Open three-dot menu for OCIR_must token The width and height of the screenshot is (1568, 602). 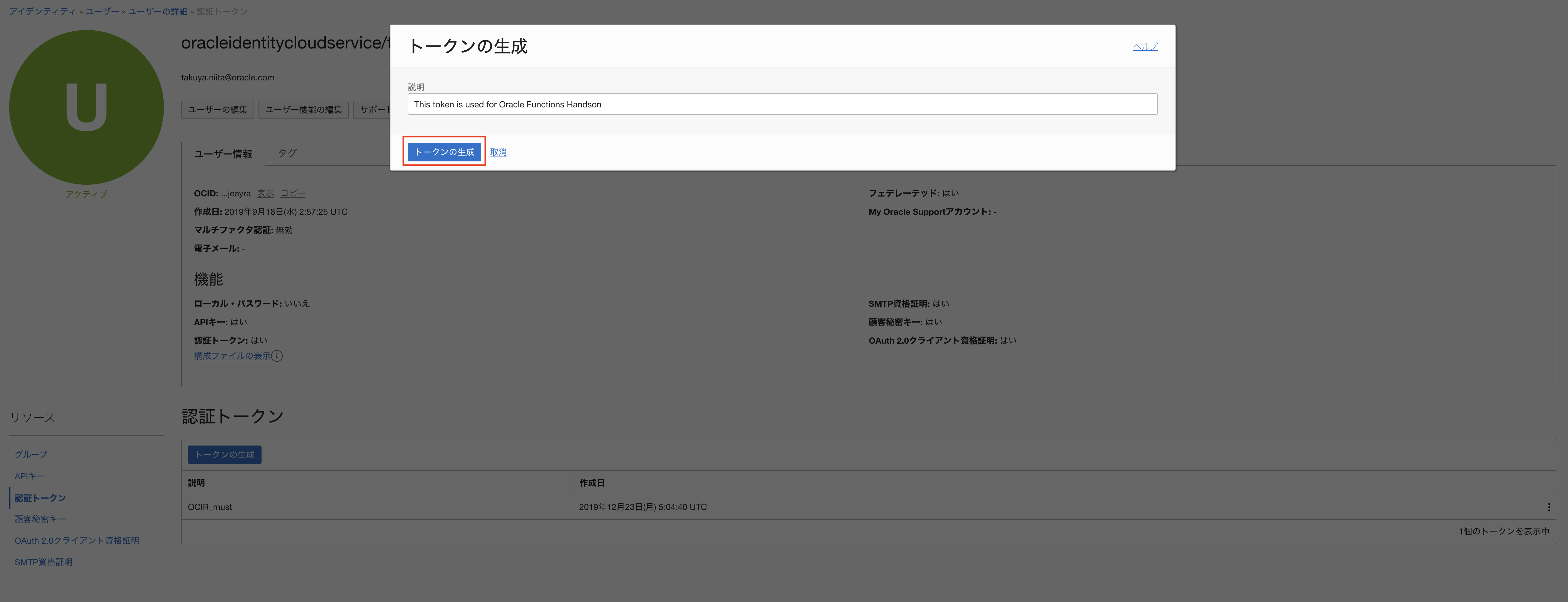click(x=1549, y=507)
